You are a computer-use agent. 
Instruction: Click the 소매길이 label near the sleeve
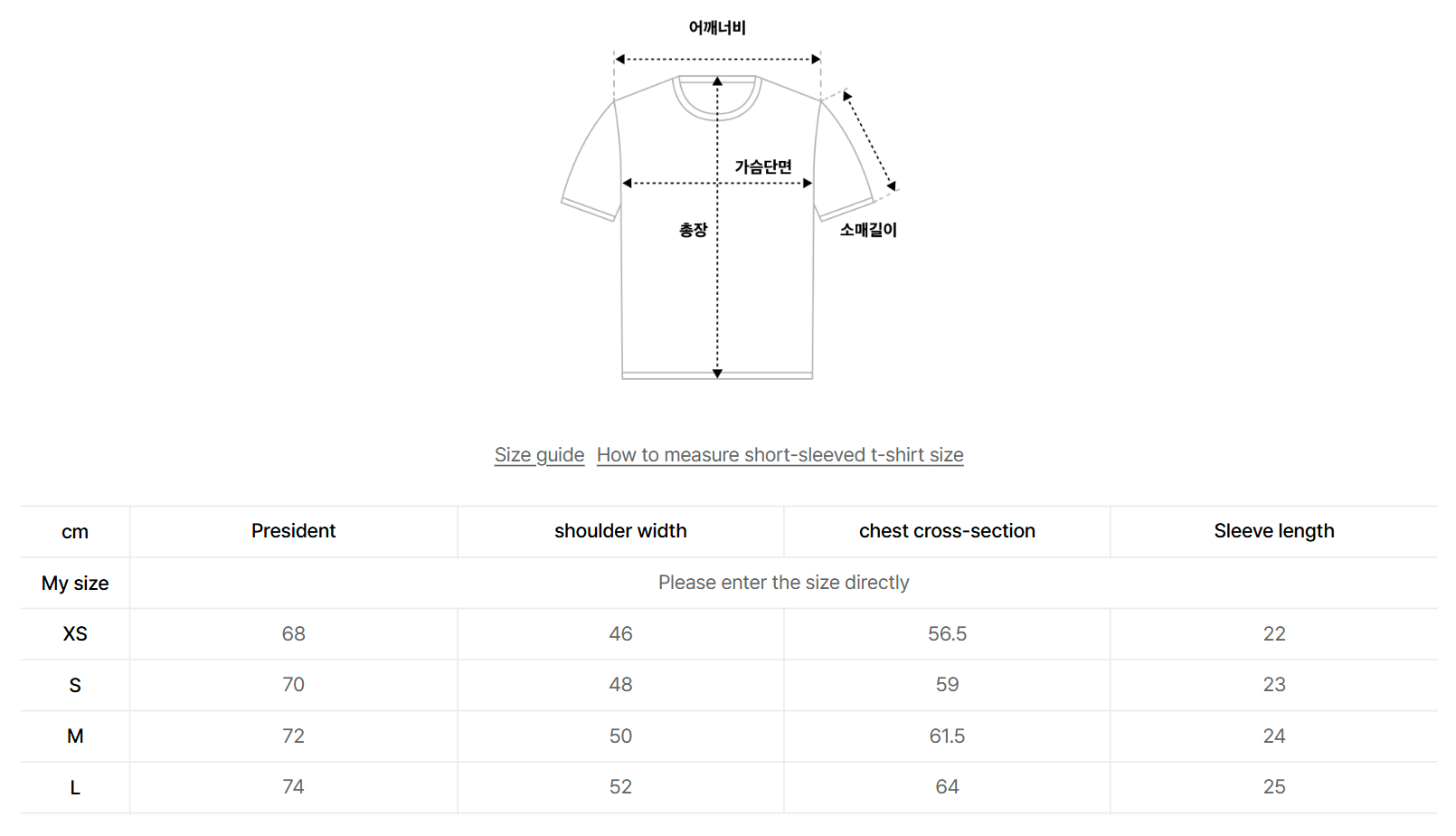868,230
